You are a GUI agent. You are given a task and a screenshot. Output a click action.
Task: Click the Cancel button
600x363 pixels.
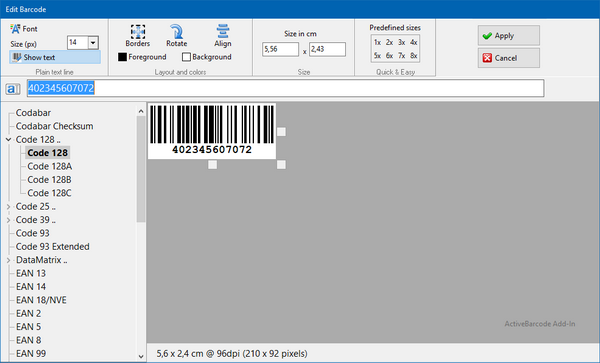(509, 58)
